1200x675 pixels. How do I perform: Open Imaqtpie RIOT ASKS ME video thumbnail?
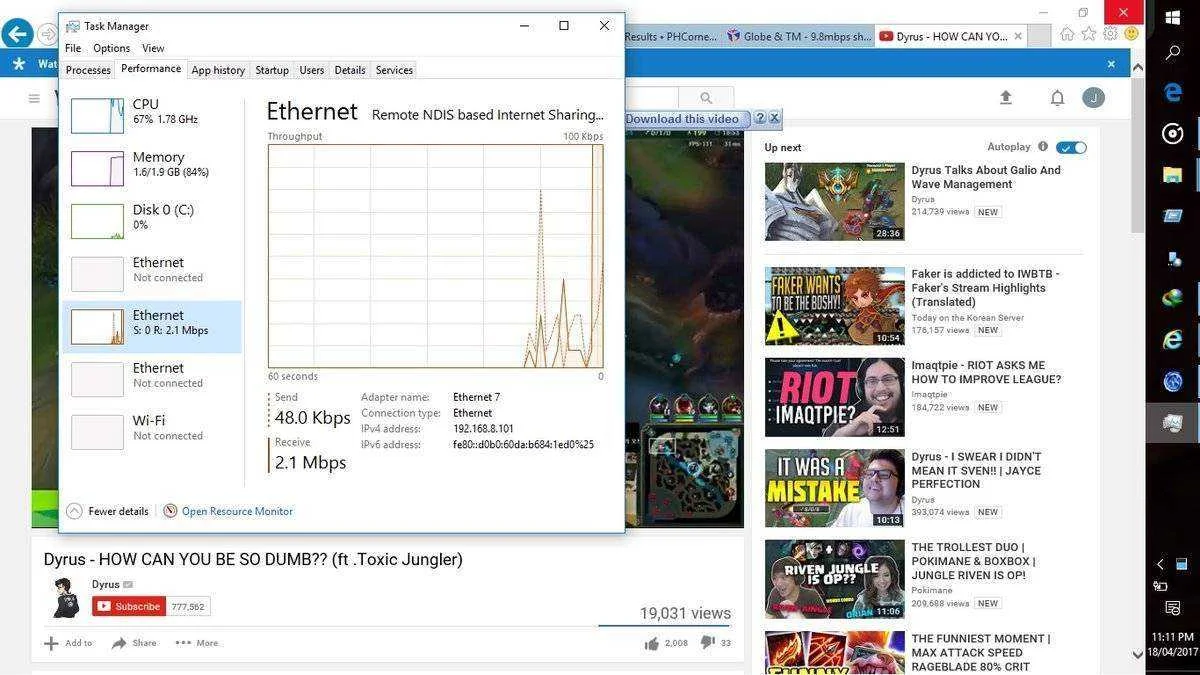tap(834, 397)
